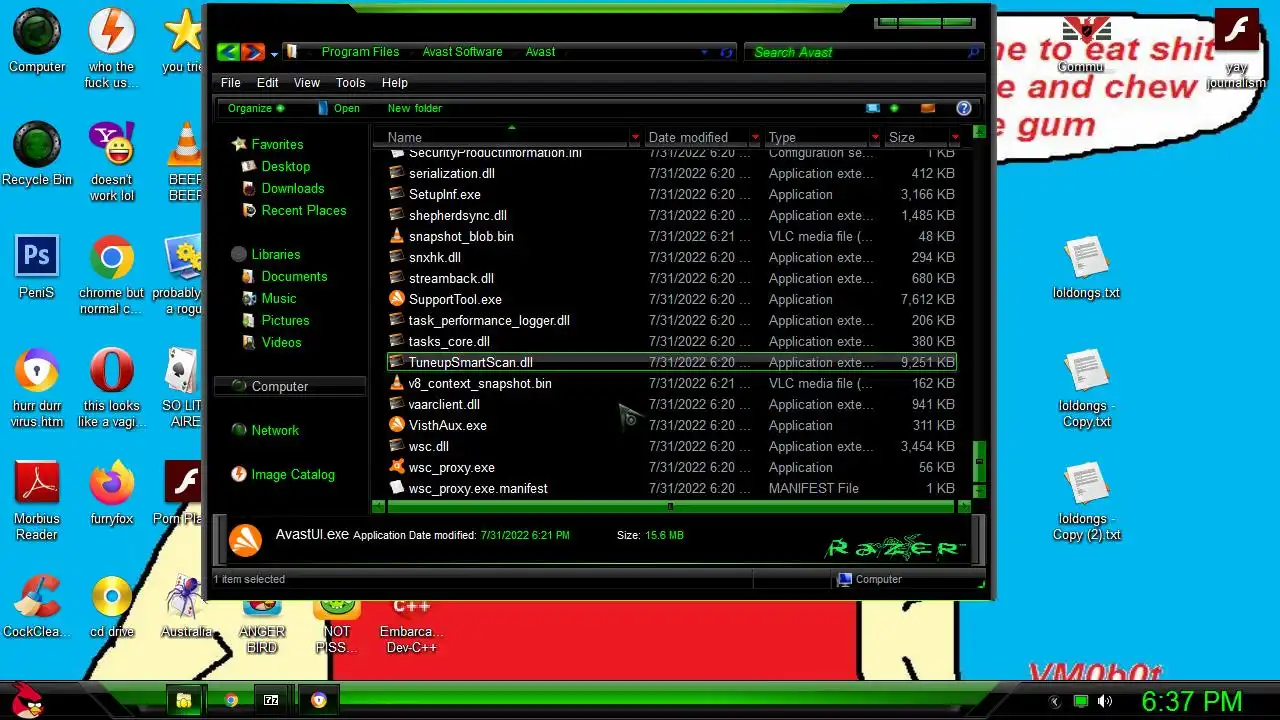The width and height of the screenshot is (1280, 720).
Task: Open the Date modified column filter dropdown
Action: click(x=755, y=137)
